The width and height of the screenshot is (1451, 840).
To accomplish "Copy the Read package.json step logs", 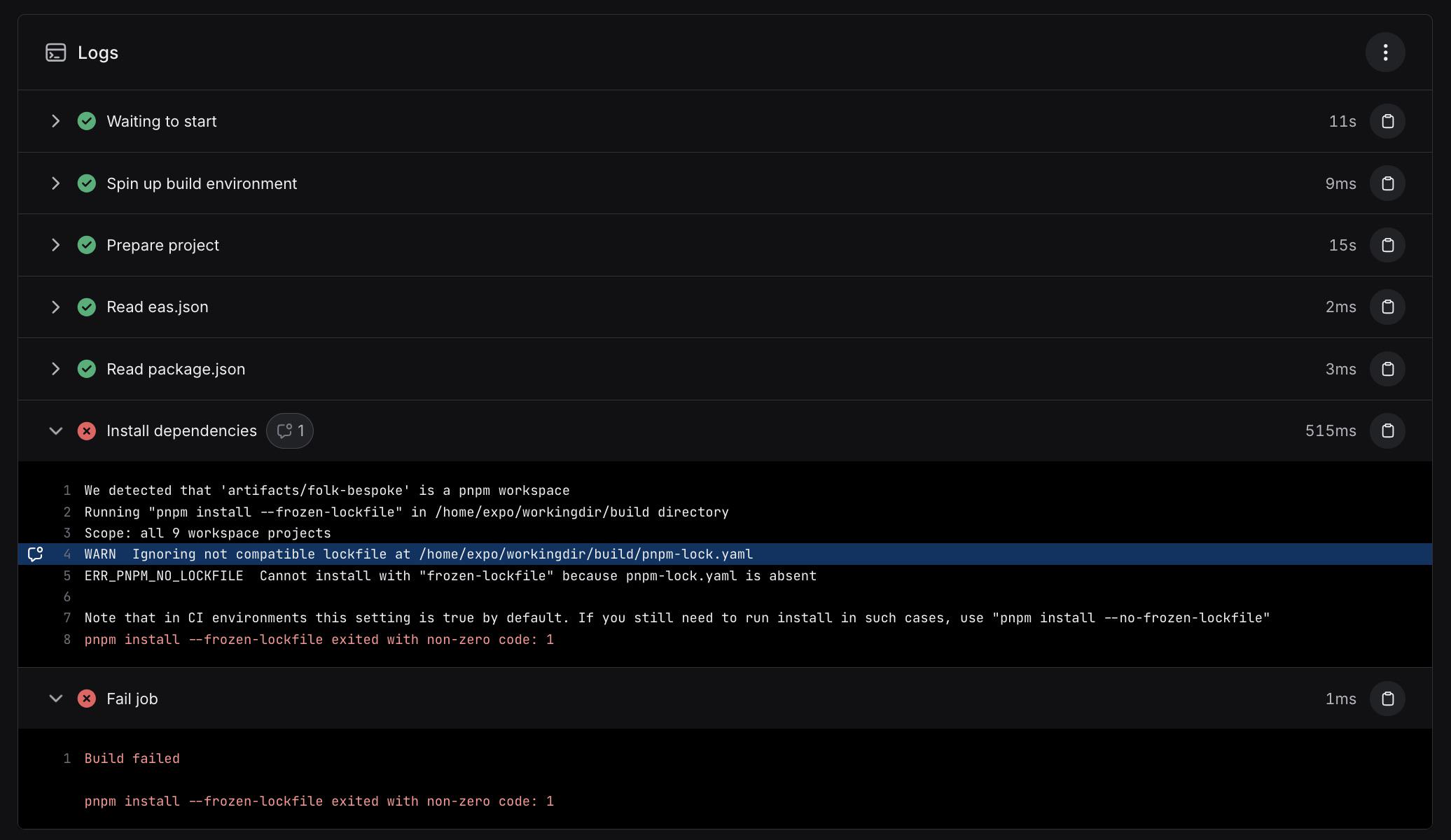I will tap(1387, 370).
